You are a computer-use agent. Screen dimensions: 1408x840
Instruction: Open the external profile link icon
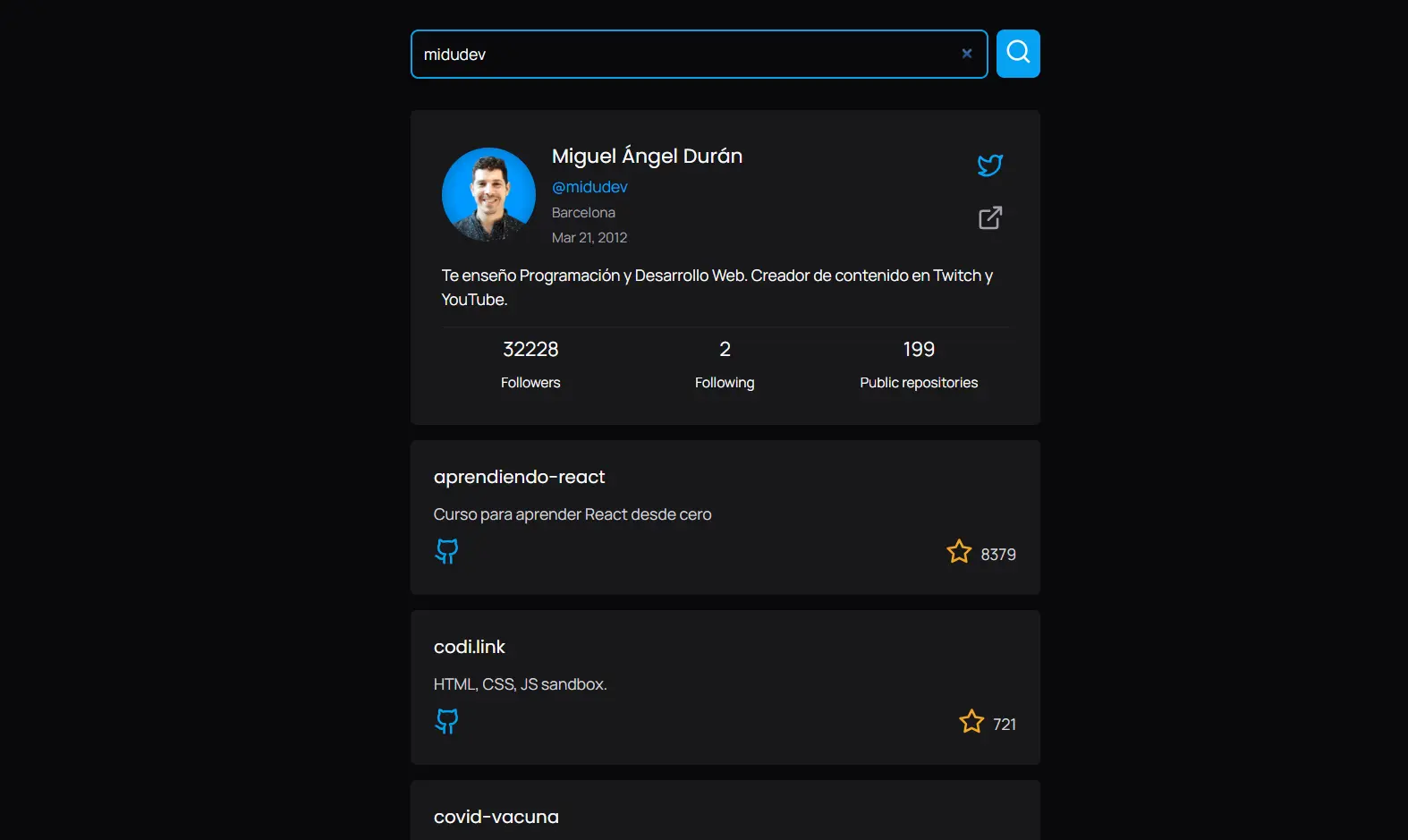(990, 217)
